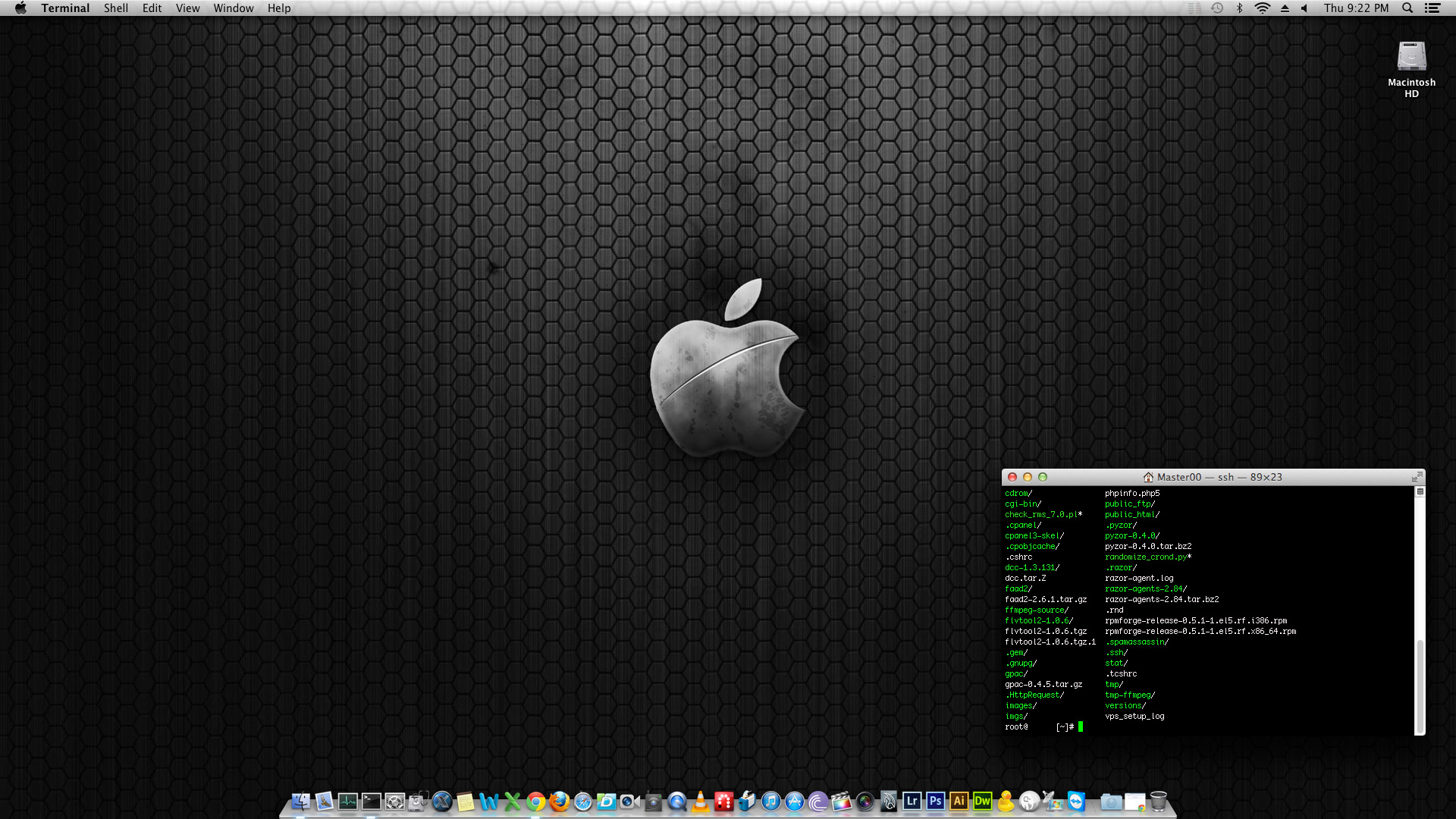Open the Trash in the dock
This screenshot has width=1456, height=819.
[1158, 802]
